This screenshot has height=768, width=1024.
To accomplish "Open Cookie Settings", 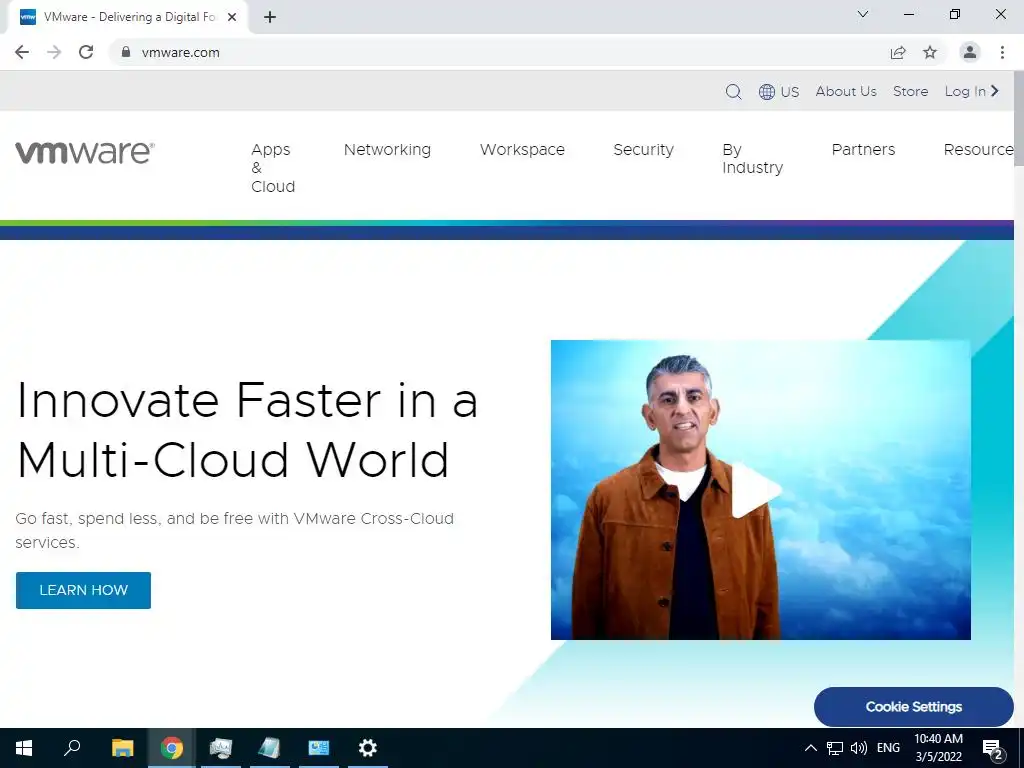I will [914, 707].
